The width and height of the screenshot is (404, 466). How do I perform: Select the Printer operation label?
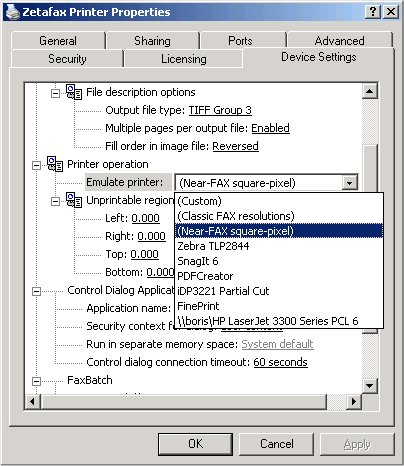(108, 164)
